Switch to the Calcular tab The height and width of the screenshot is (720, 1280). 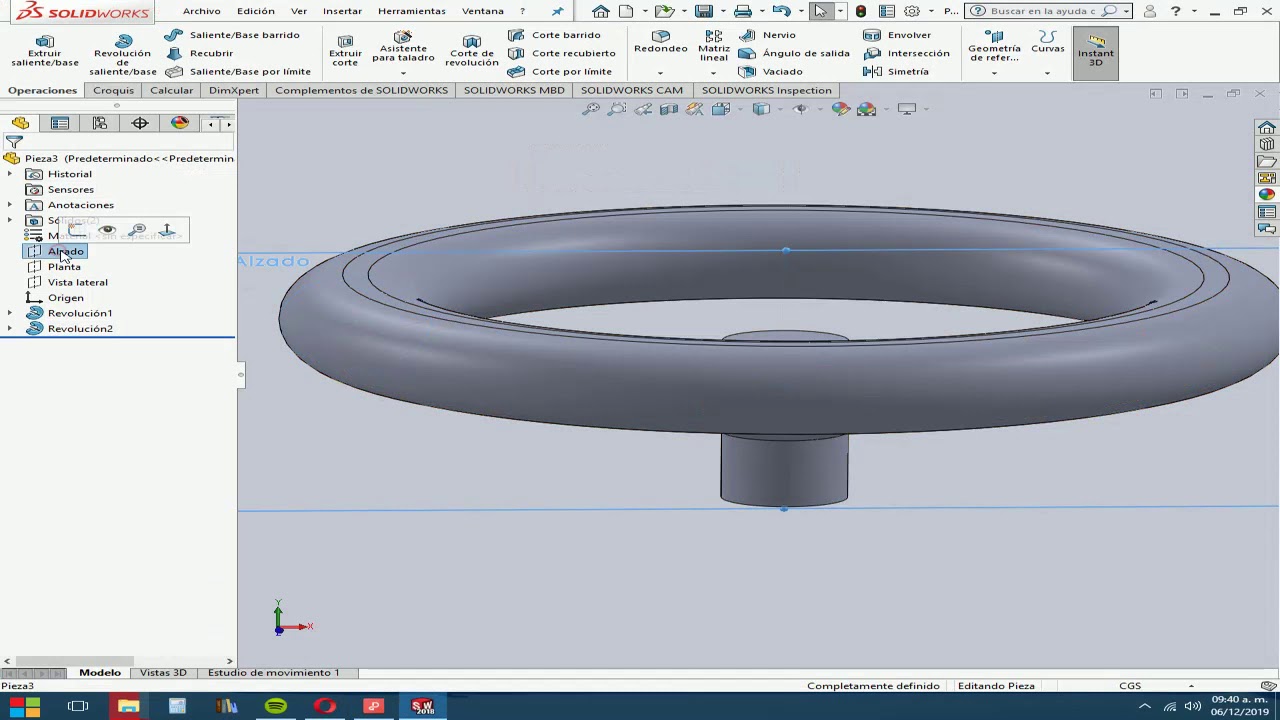172,90
